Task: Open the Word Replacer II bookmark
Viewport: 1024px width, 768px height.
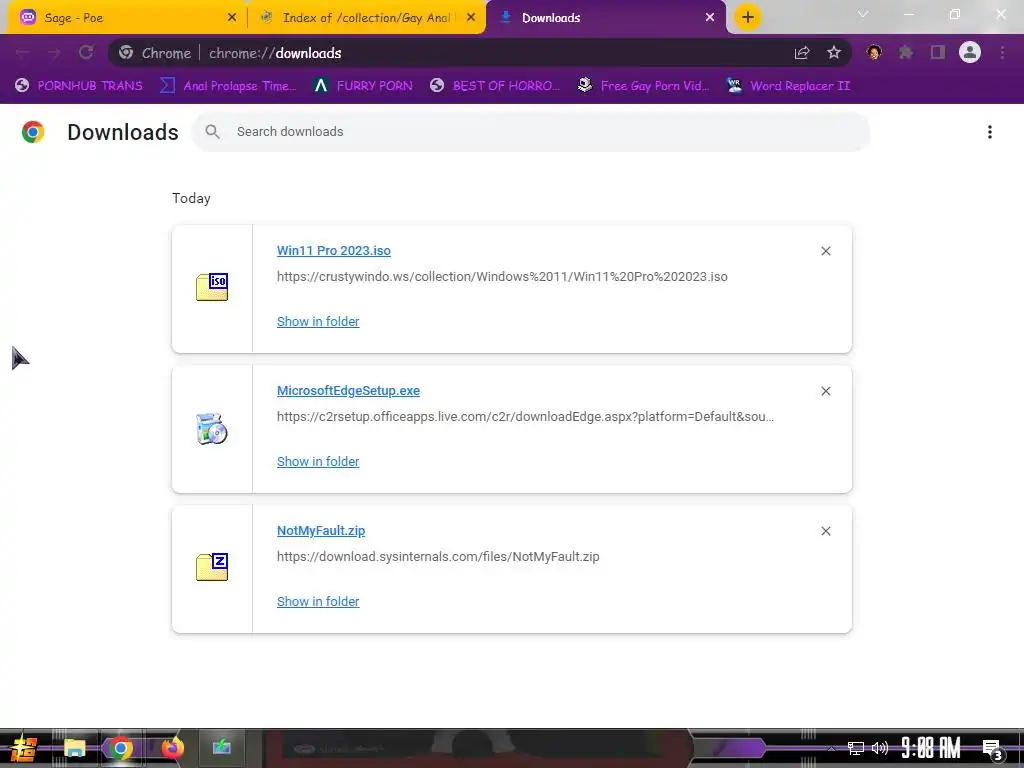Action: [x=788, y=86]
